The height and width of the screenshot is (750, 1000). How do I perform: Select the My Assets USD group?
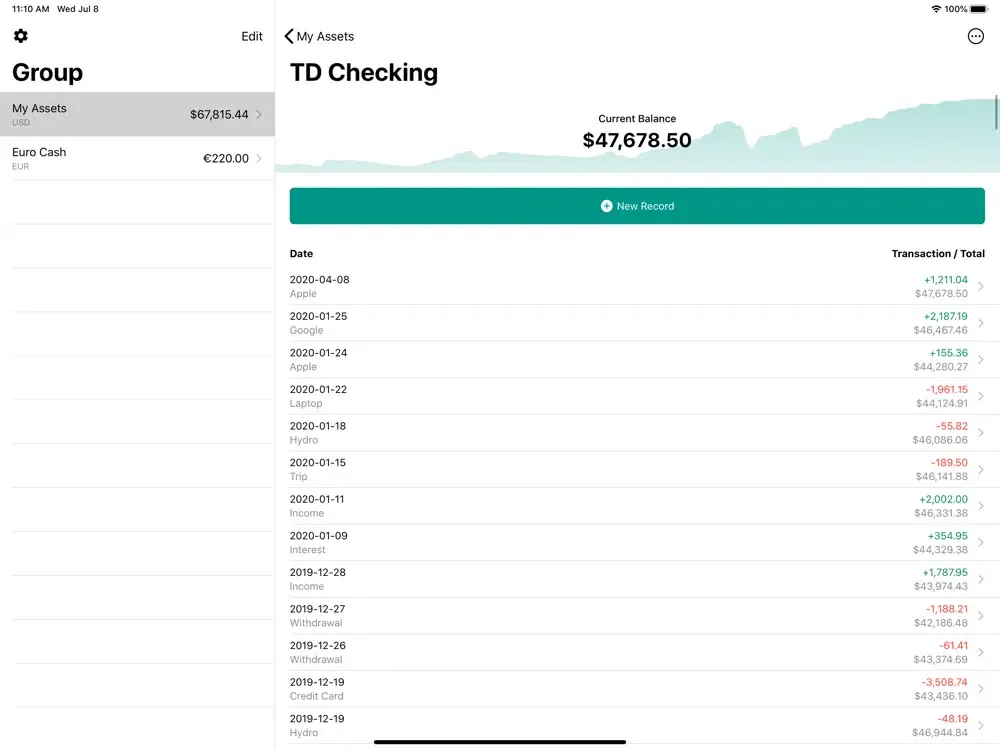coord(137,114)
